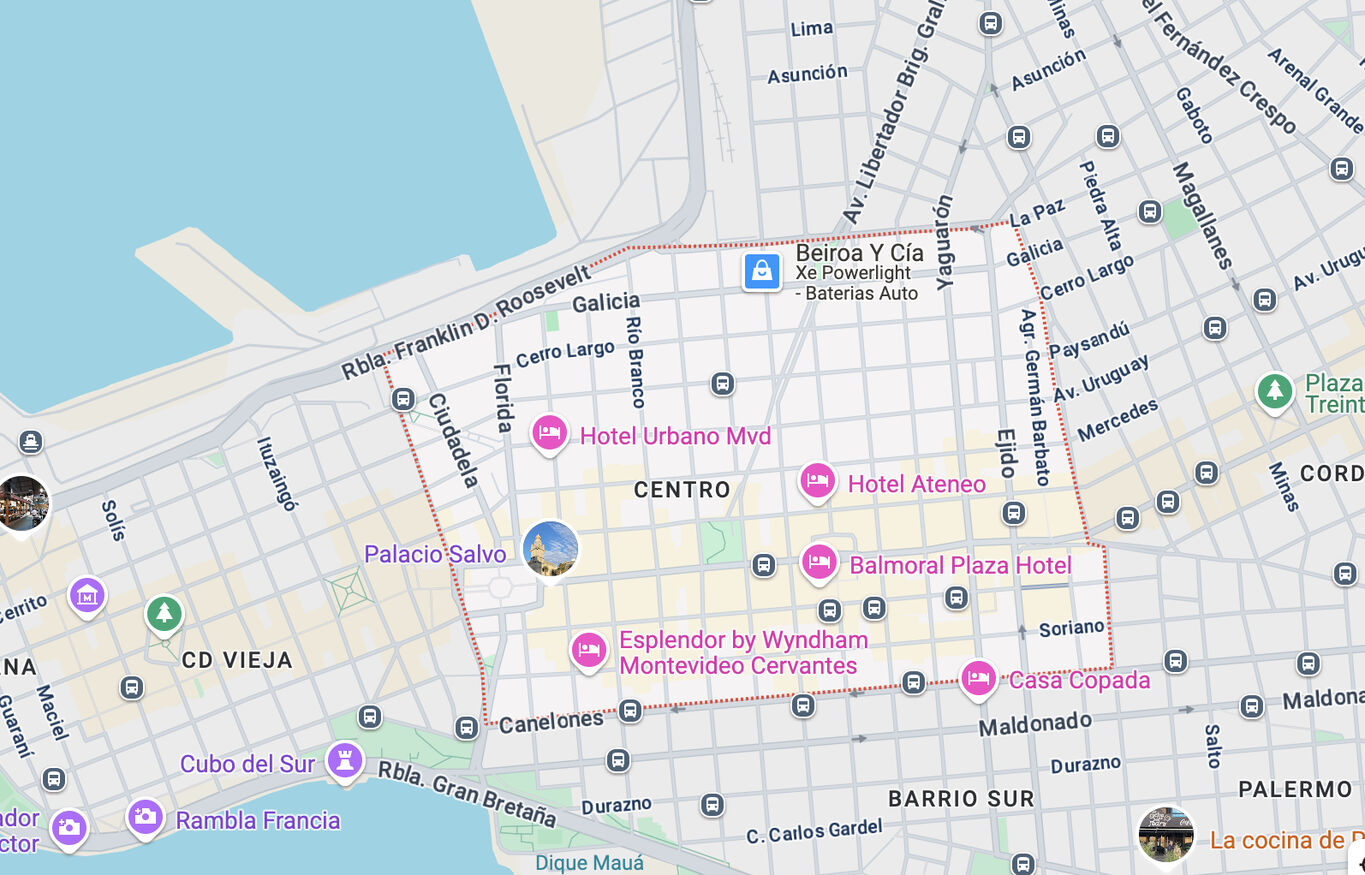Open the La cocina restaurant photo thumbnail
Viewport: 1365px width, 875px height.
[x=1166, y=834]
